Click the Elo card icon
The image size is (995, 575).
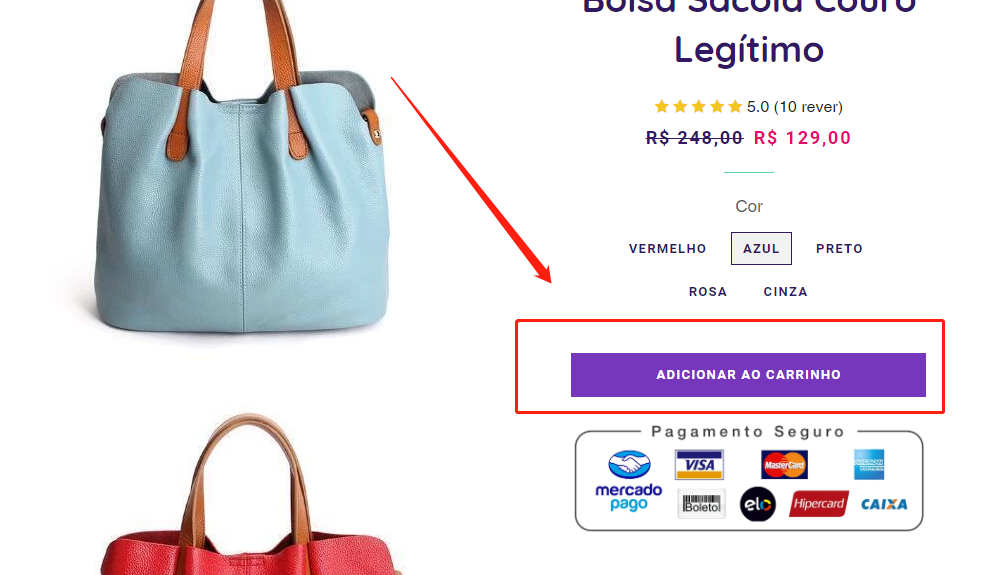[x=758, y=505]
